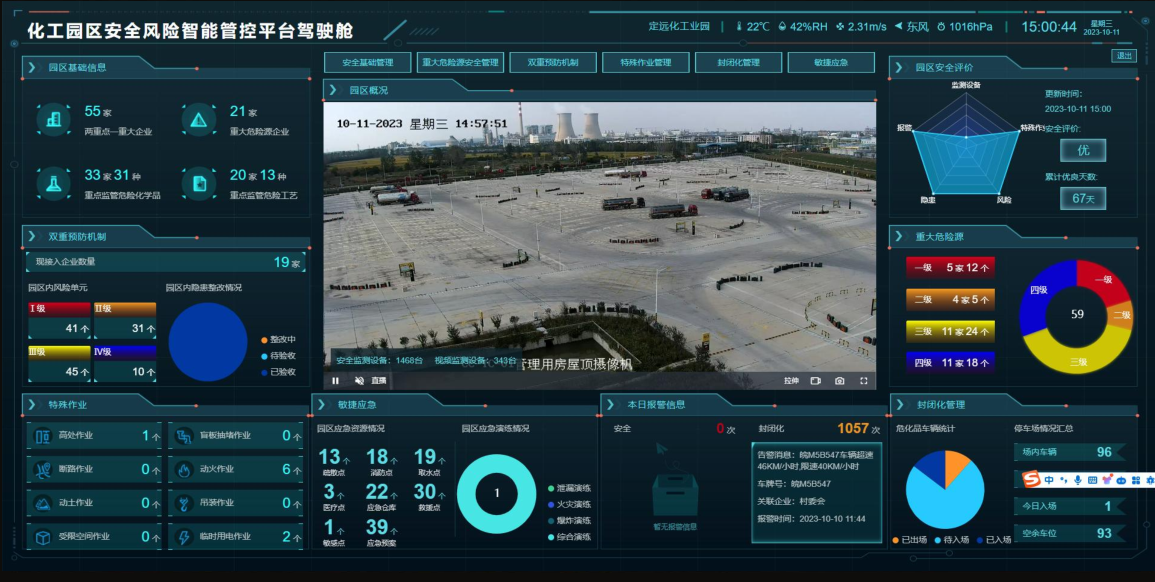Click the red 一级 hazard level swatch

(x=950, y=267)
